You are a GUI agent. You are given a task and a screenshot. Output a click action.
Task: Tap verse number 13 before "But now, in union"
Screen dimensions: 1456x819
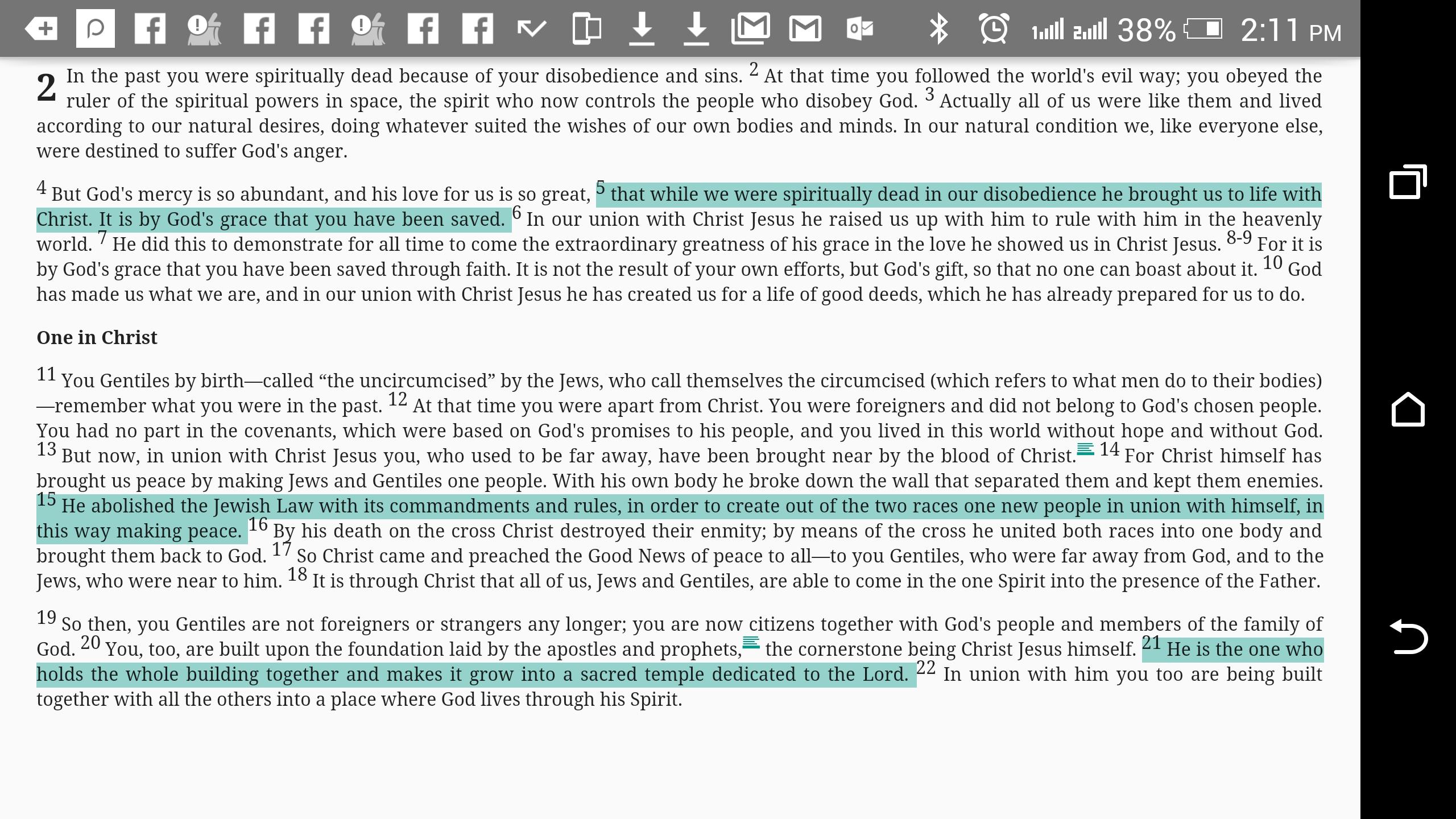[x=47, y=449]
